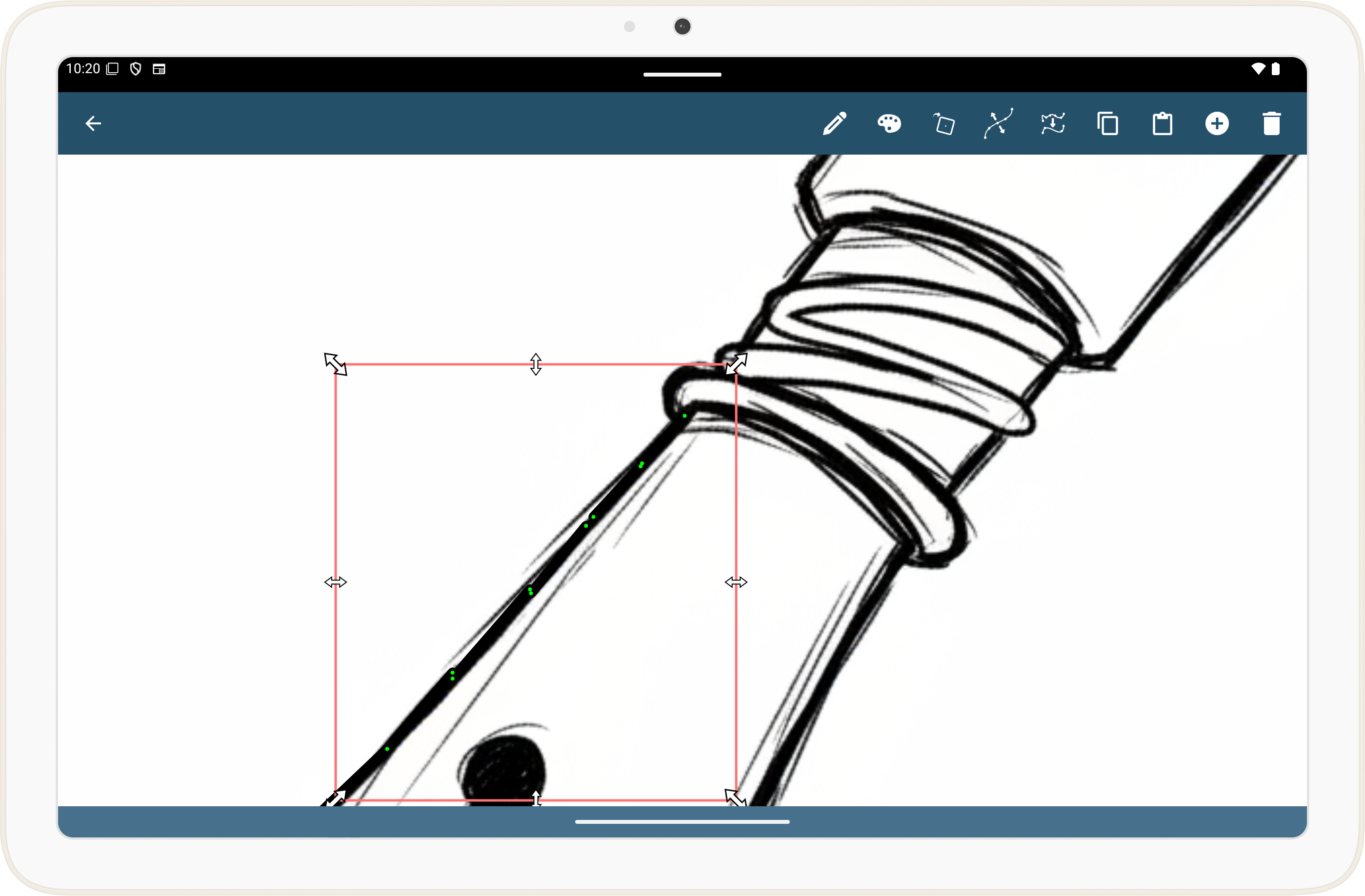
Task: Navigate back with the arrow button
Action: (x=94, y=123)
